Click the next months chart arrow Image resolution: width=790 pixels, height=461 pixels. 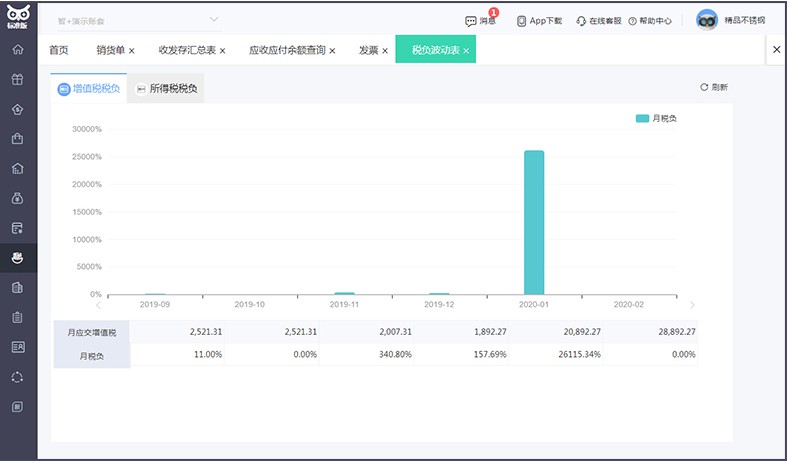692,305
